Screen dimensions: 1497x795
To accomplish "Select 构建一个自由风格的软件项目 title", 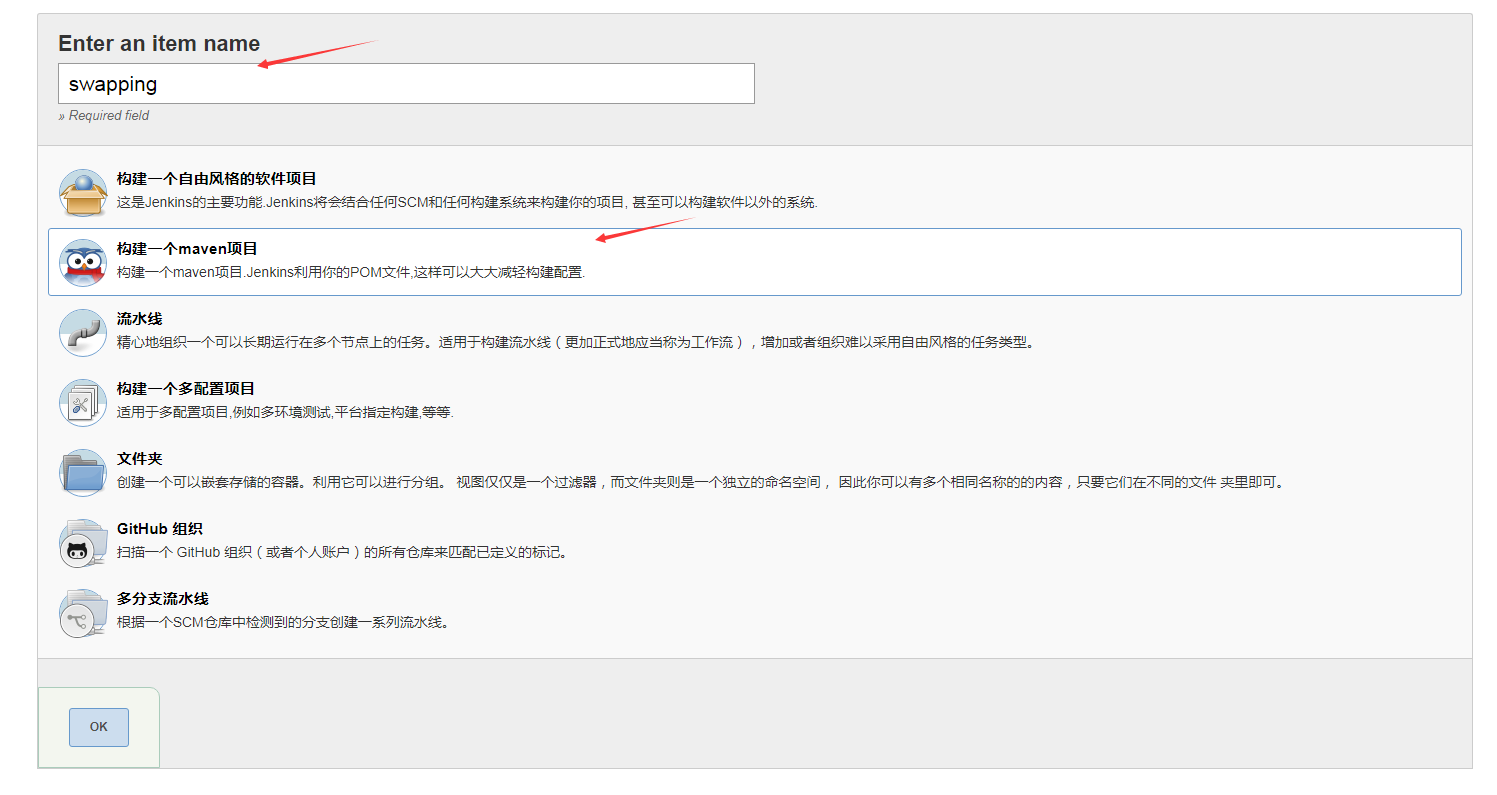I will tap(216, 179).
